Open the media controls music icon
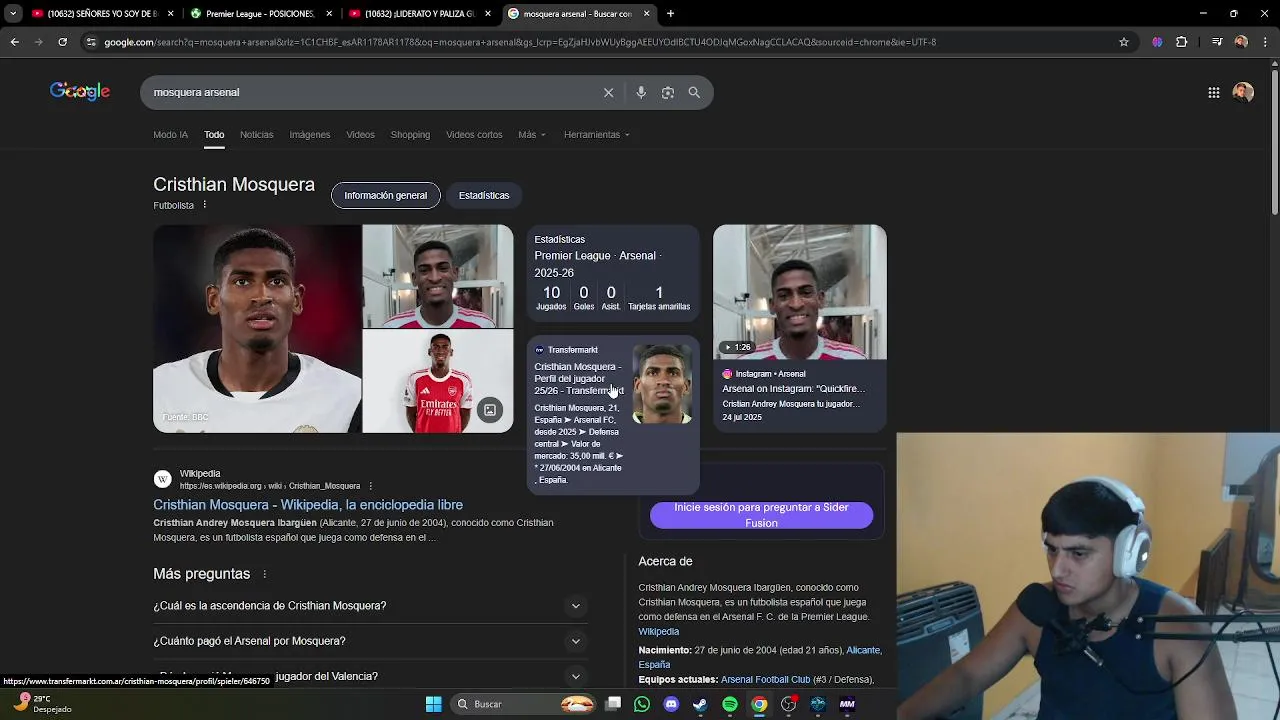This screenshot has height=720, width=1280. coord(1217,42)
